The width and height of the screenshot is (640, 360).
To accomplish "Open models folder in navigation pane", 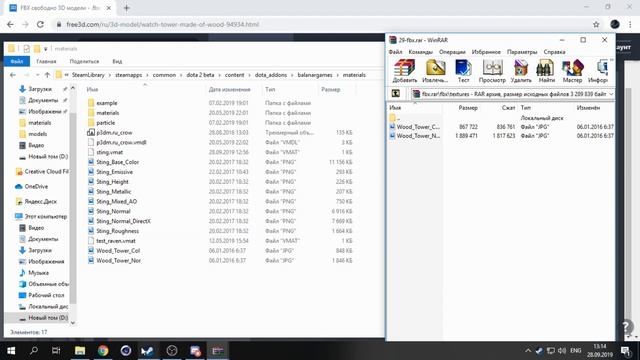I will pyautogui.click(x=38, y=134).
